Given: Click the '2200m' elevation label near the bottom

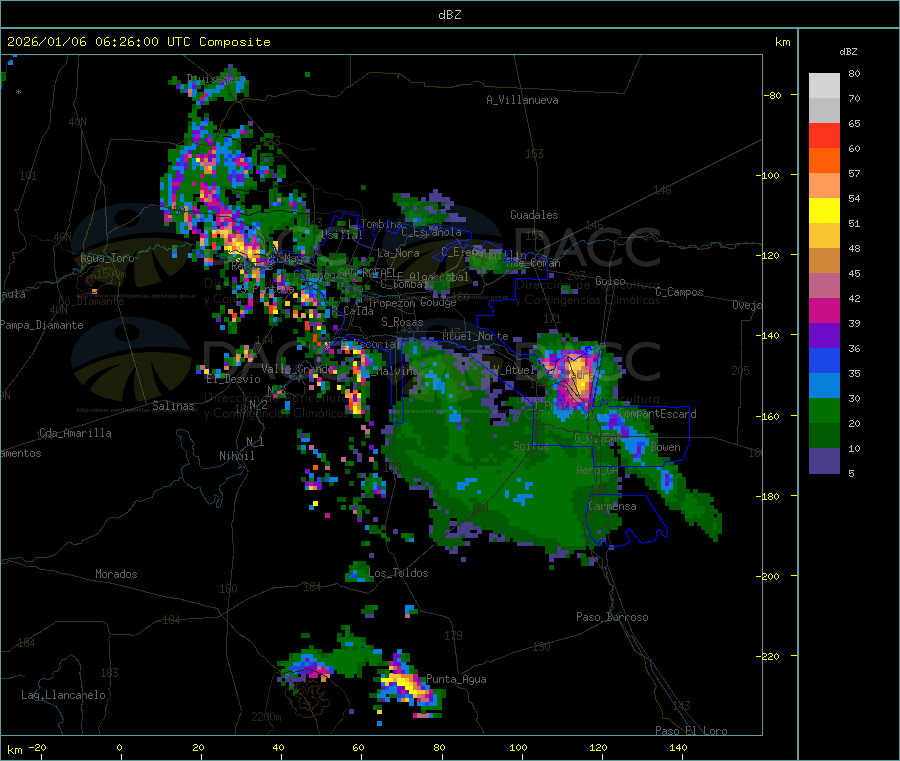Looking at the screenshot, I should (266, 717).
